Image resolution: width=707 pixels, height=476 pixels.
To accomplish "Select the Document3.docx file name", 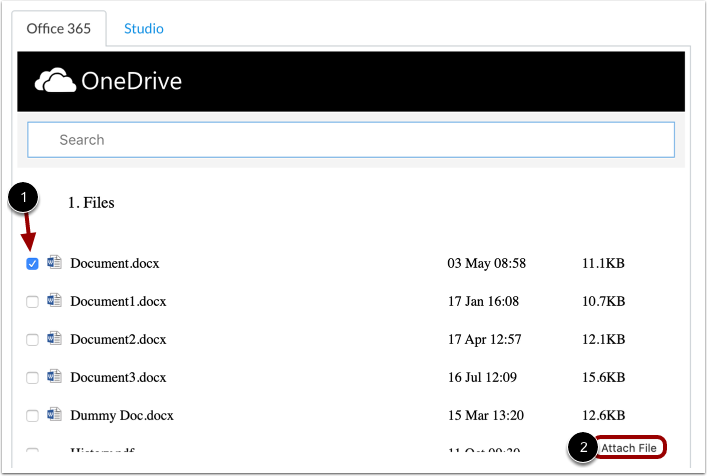I will pos(118,377).
